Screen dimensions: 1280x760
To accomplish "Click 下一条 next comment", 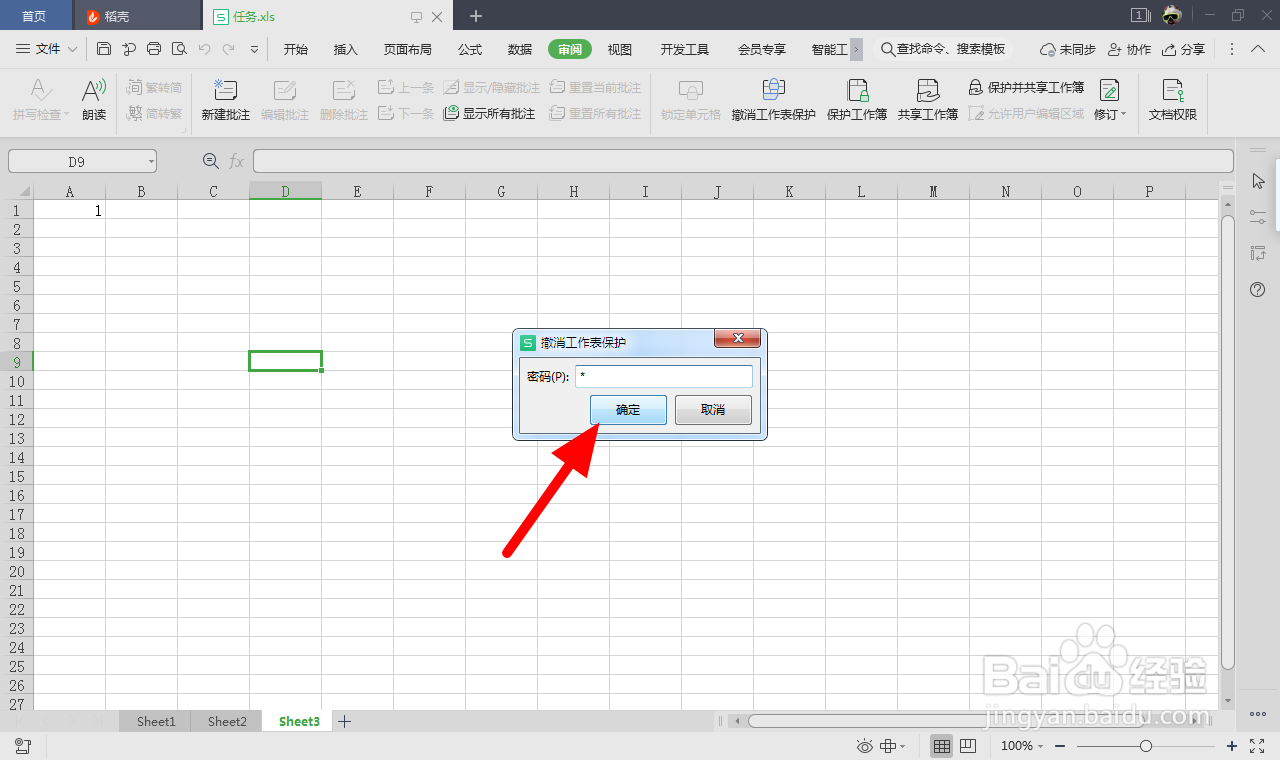I will tap(406, 114).
